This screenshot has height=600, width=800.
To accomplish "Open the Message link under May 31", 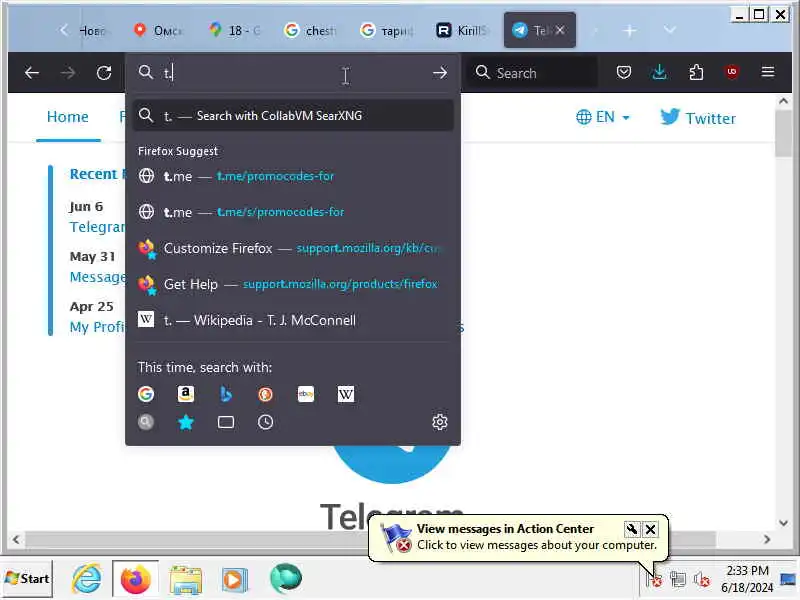I will (x=97, y=277).
